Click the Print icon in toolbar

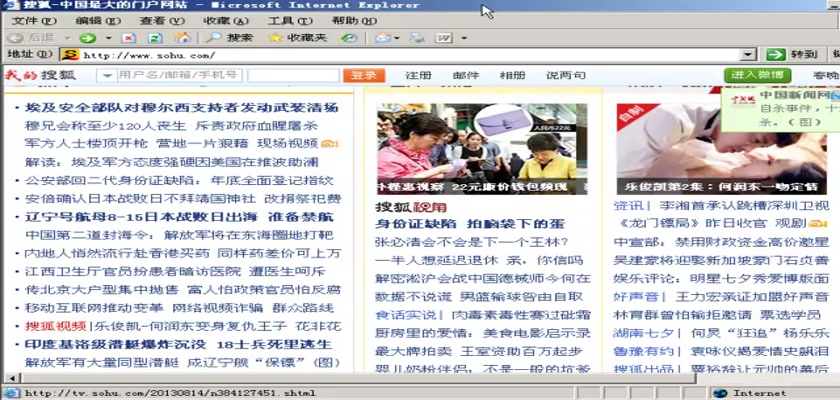[417, 38]
